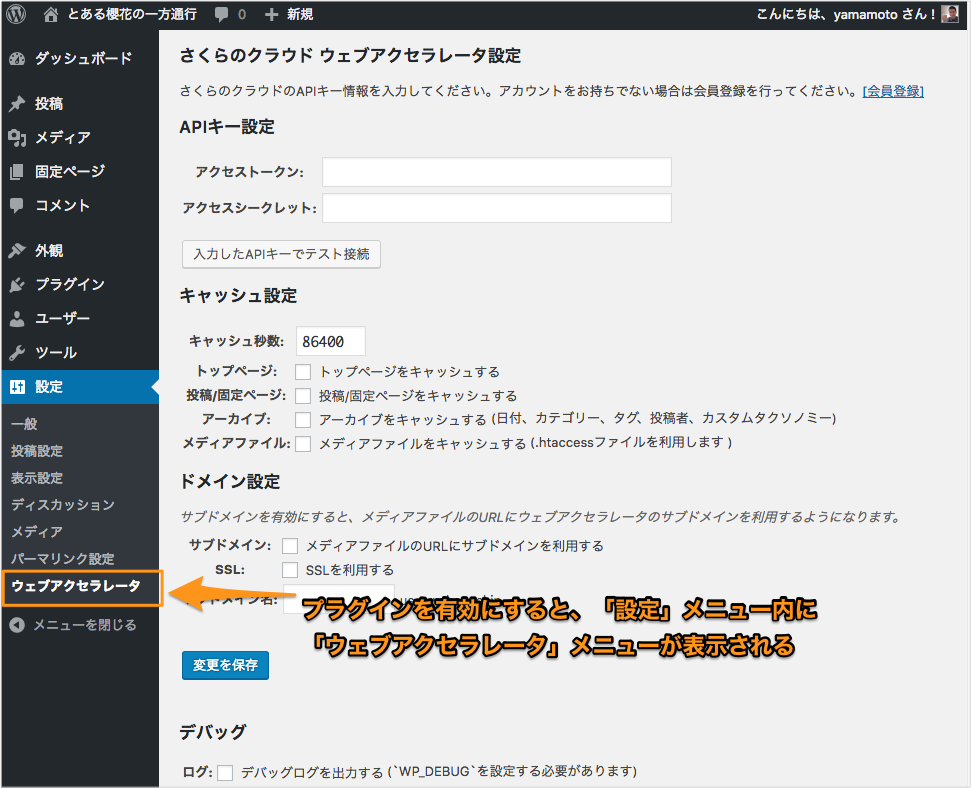Open the 外観 menu
Viewport: 971px width, 788px height.
click(80, 251)
